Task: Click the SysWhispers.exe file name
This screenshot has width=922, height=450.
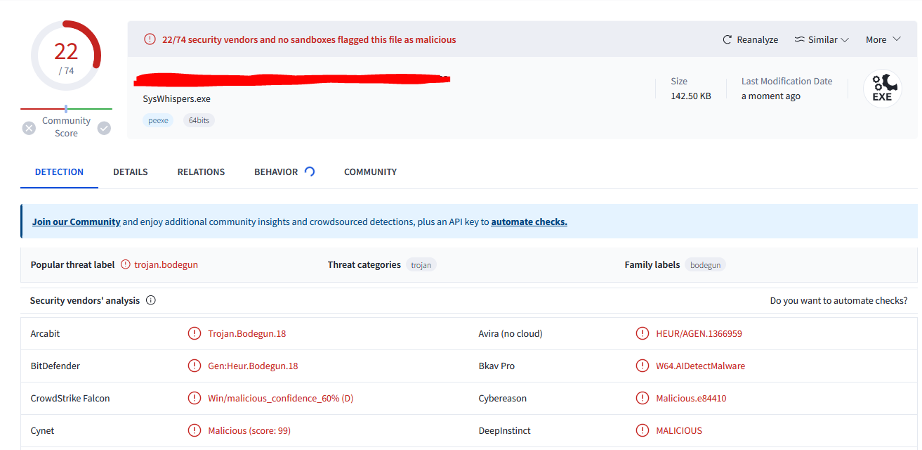Action: (176, 99)
